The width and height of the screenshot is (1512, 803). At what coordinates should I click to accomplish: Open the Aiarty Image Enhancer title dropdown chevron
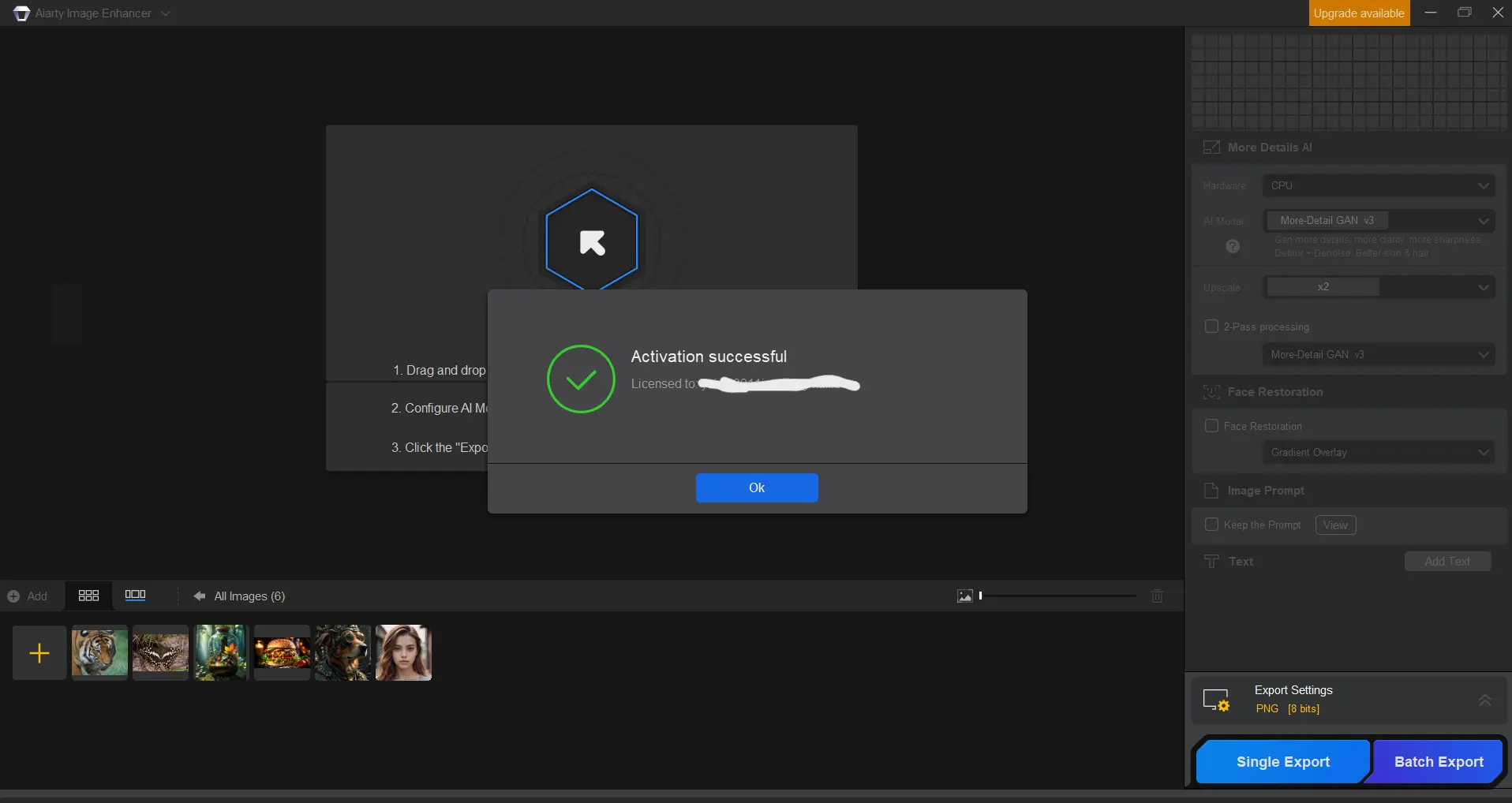(x=166, y=13)
